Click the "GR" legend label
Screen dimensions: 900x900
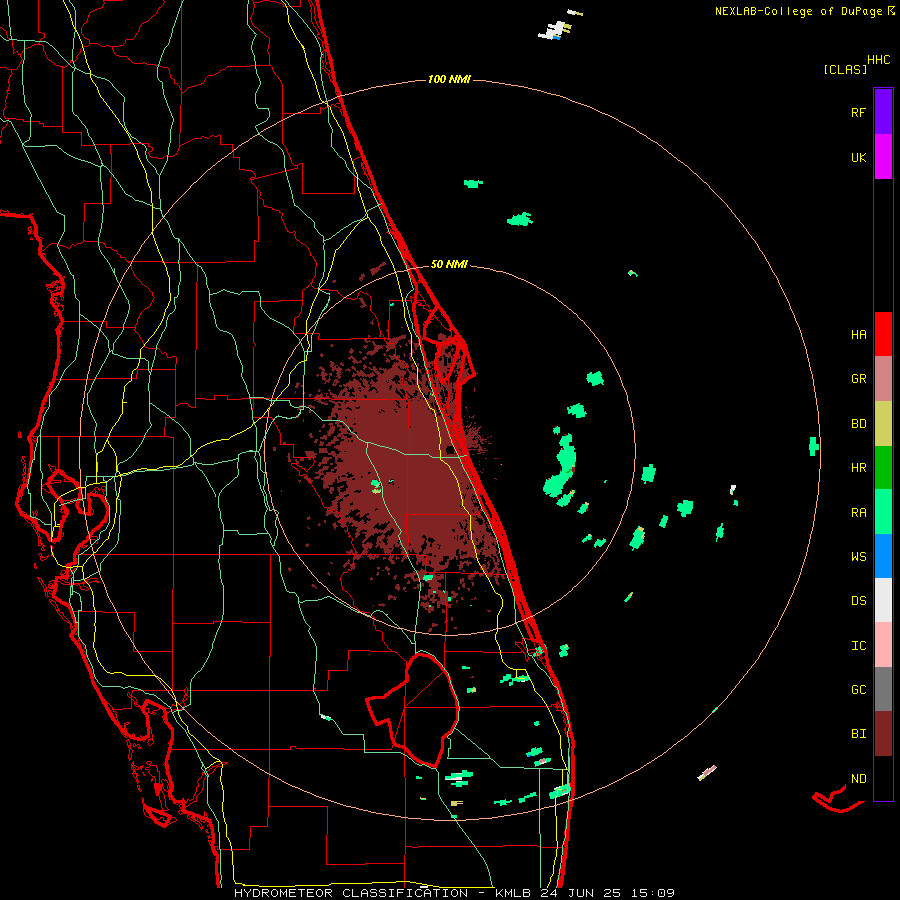click(858, 379)
